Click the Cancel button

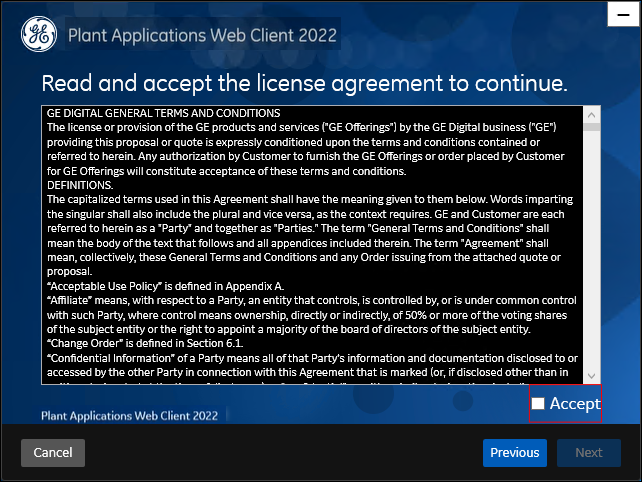pos(53,453)
